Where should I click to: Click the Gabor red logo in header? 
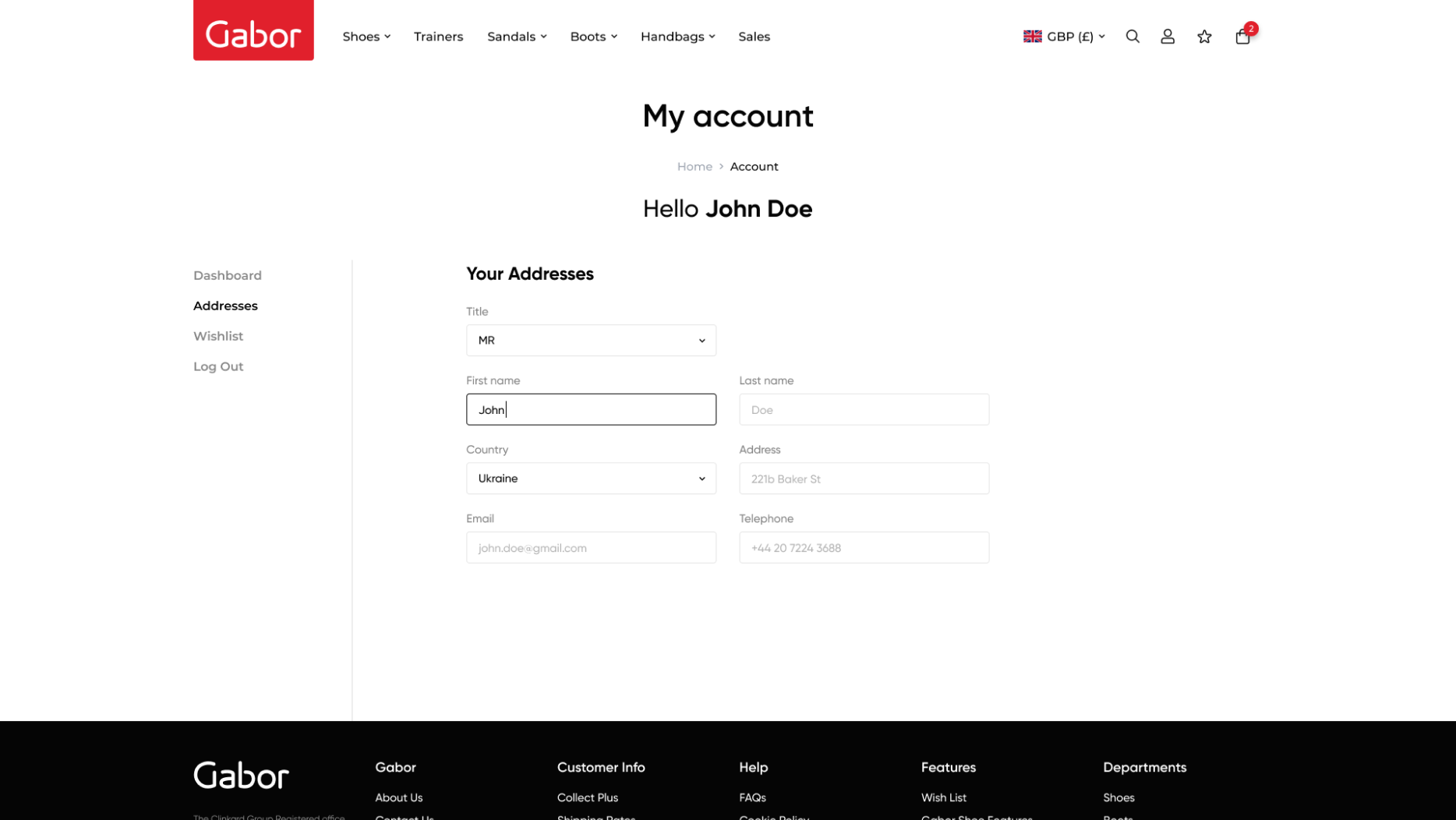pyautogui.click(x=253, y=30)
